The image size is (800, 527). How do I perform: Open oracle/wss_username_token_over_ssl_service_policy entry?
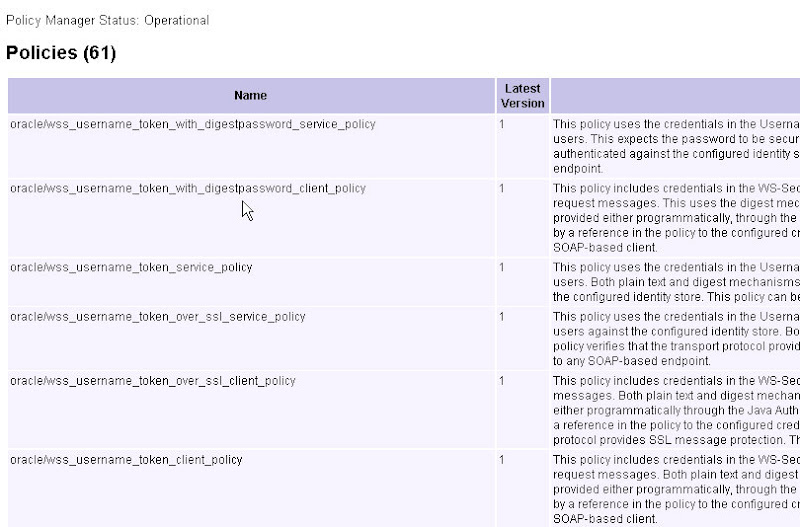[x=158, y=317]
